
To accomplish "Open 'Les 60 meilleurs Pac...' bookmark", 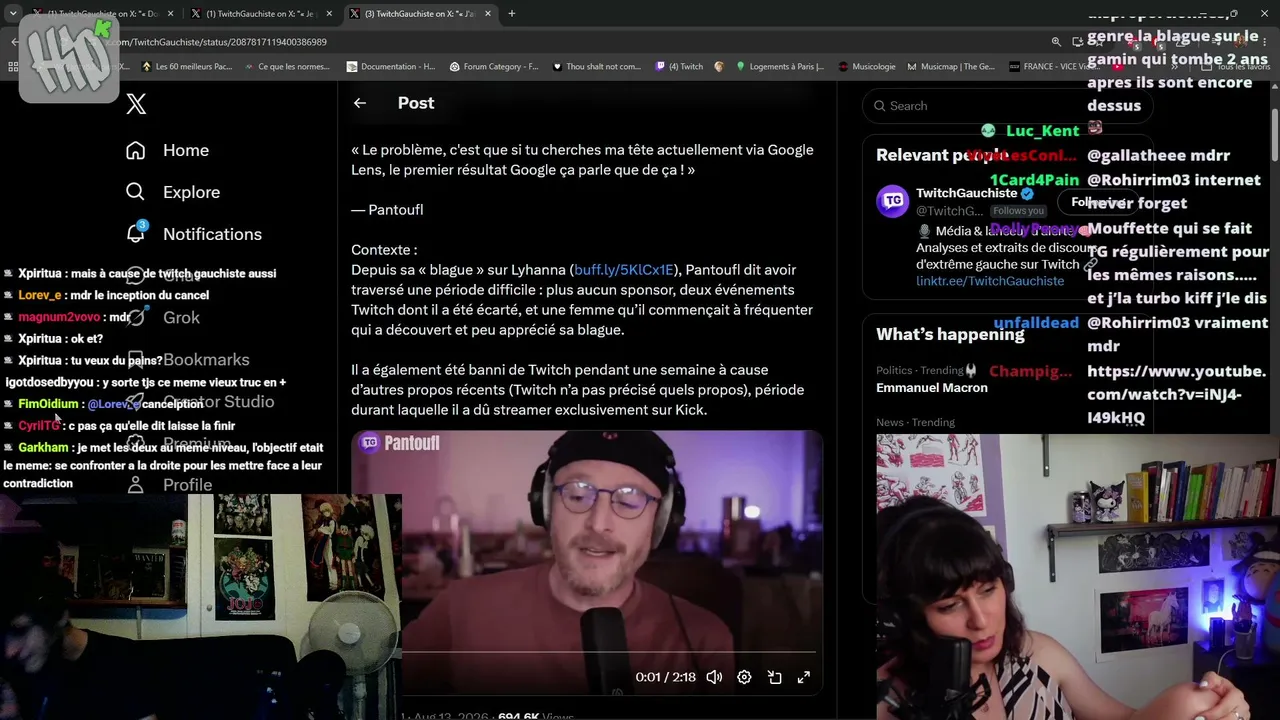I will (187, 67).
